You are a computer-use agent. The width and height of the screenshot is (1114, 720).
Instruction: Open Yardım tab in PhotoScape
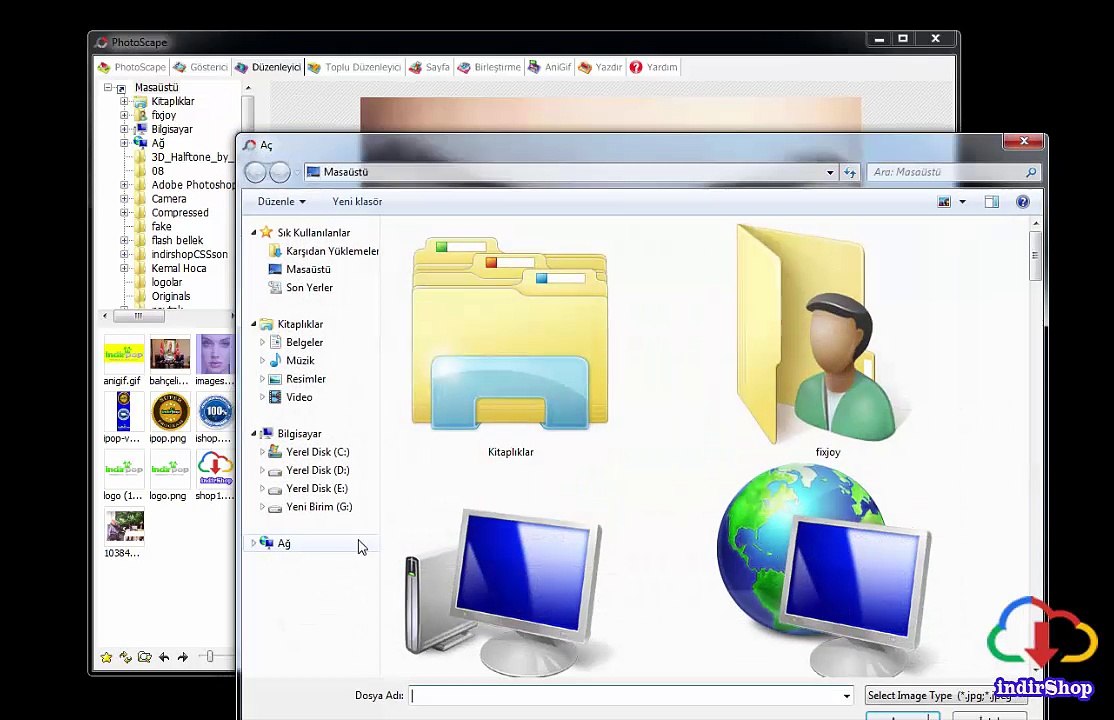coord(654,68)
